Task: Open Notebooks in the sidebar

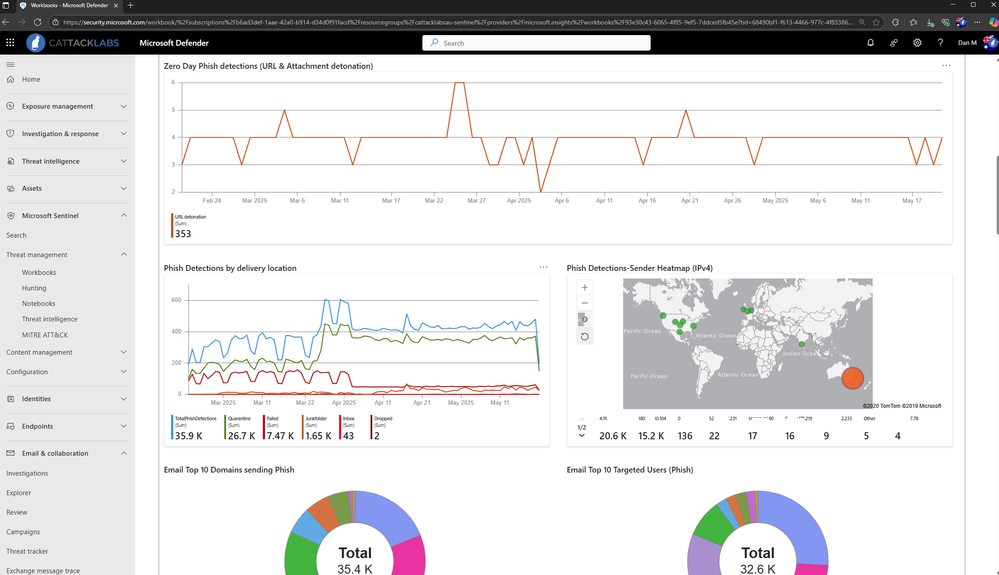Action: (x=38, y=304)
